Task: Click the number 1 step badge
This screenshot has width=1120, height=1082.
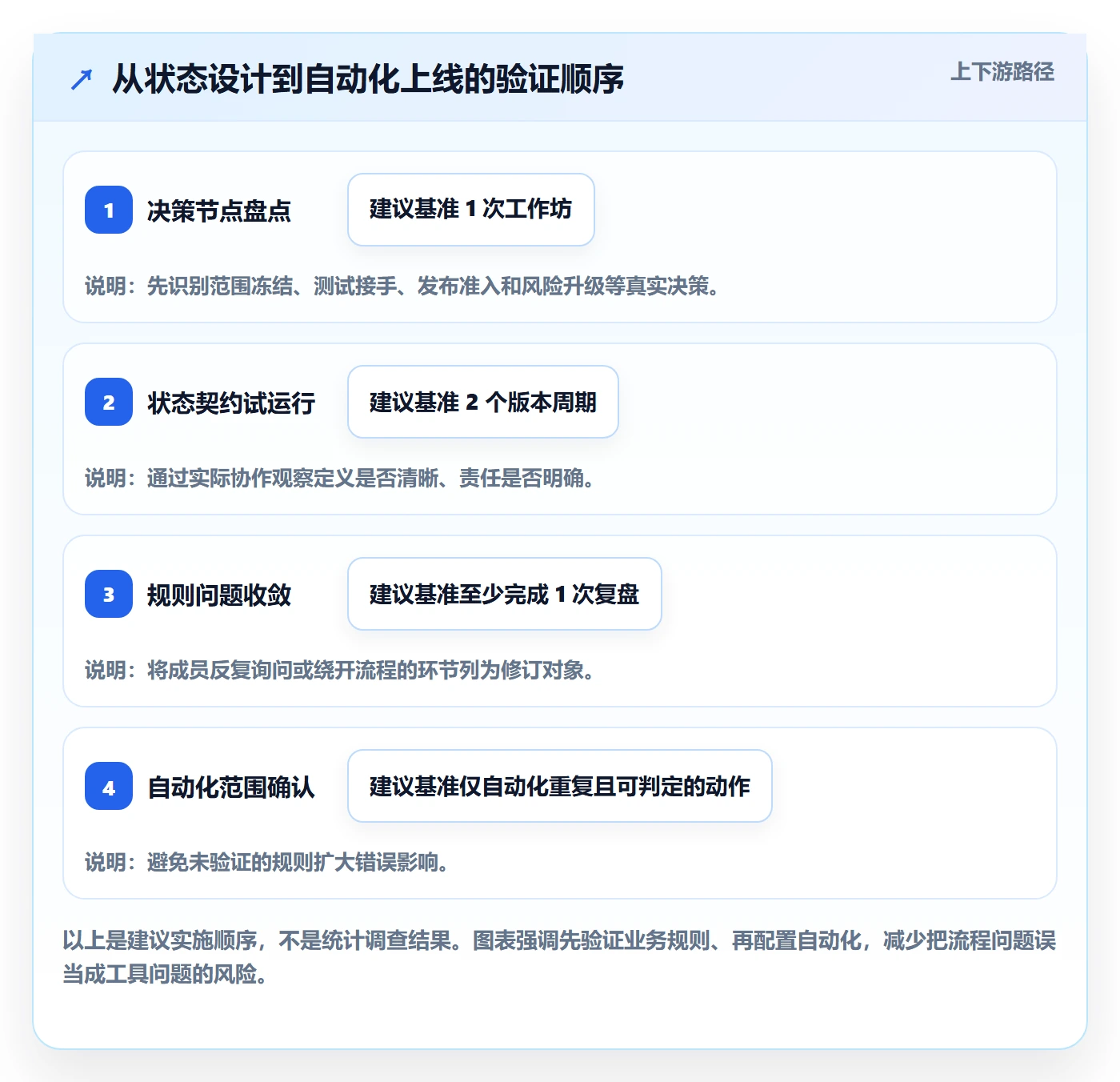Action: [109, 210]
